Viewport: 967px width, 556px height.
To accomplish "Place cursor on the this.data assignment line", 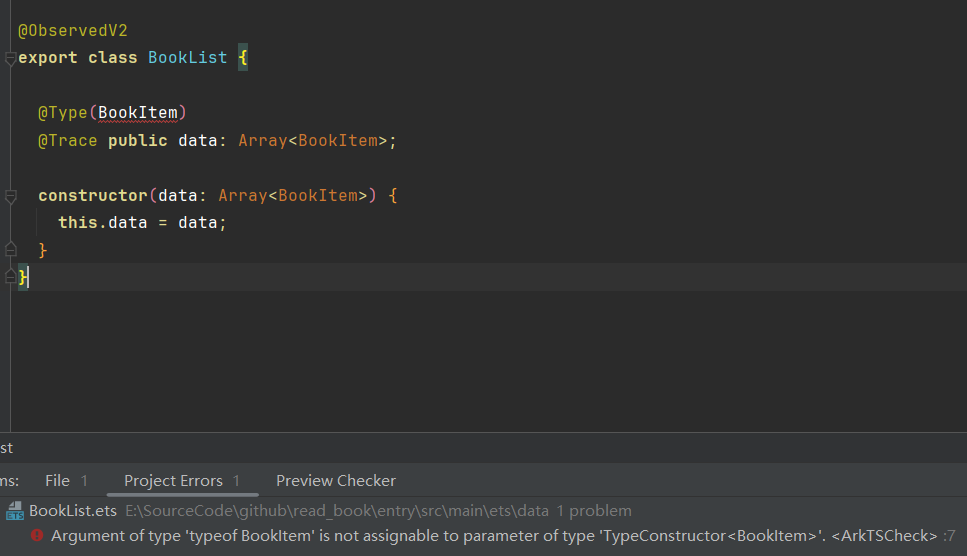I will 142,223.
